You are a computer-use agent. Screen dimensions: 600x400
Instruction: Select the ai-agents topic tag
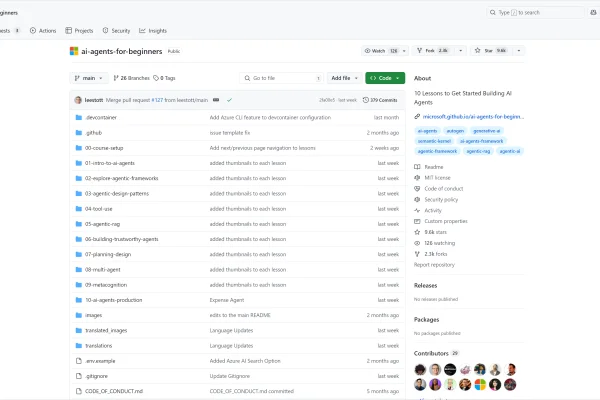point(427,131)
